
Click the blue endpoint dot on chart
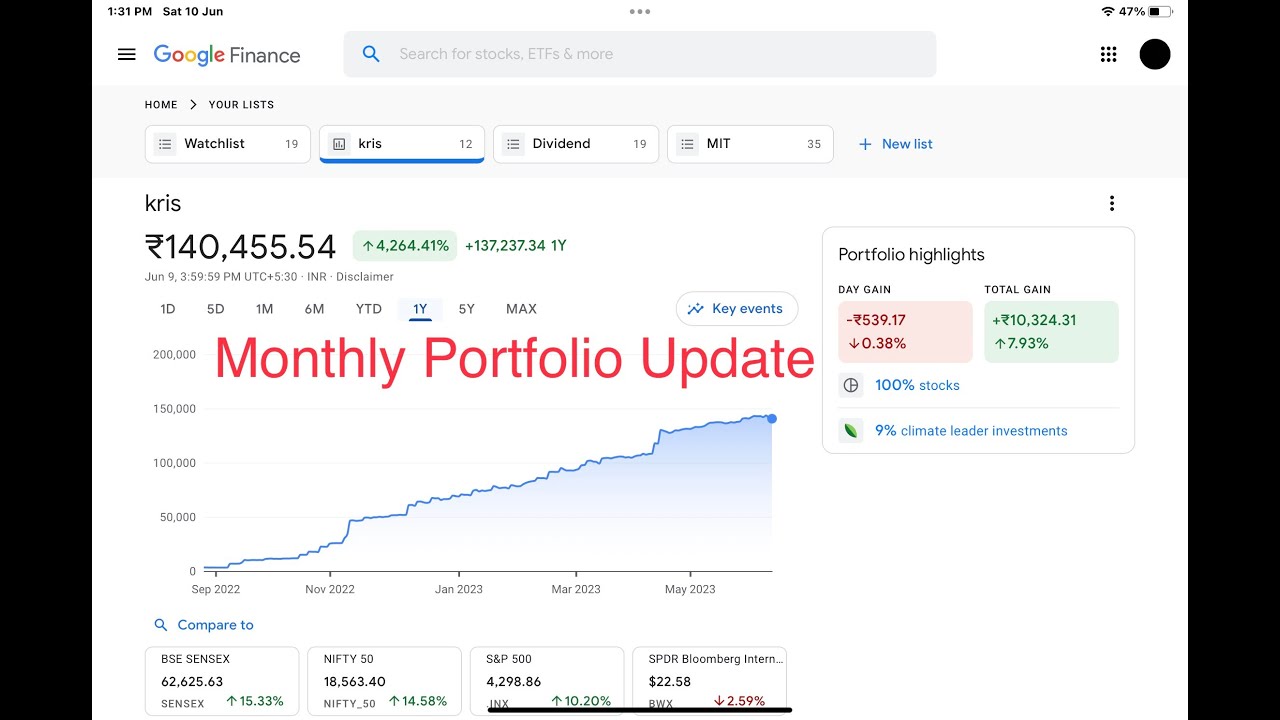tap(772, 418)
